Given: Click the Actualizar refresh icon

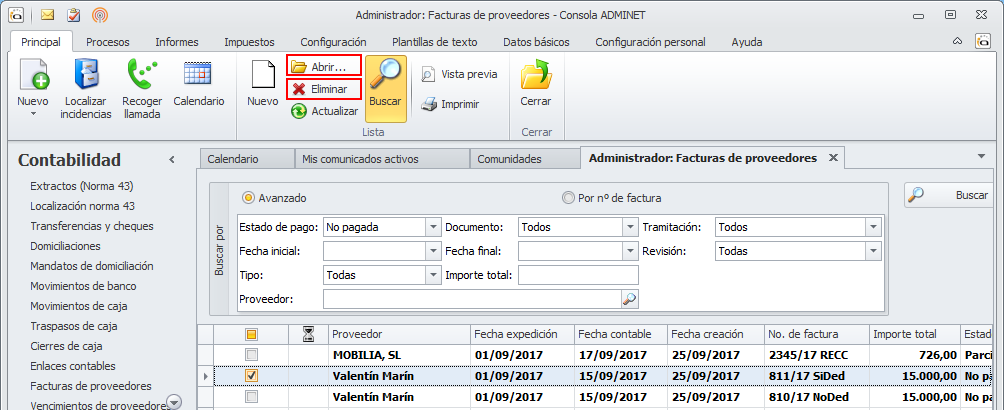Looking at the screenshot, I should (x=298, y=111).
